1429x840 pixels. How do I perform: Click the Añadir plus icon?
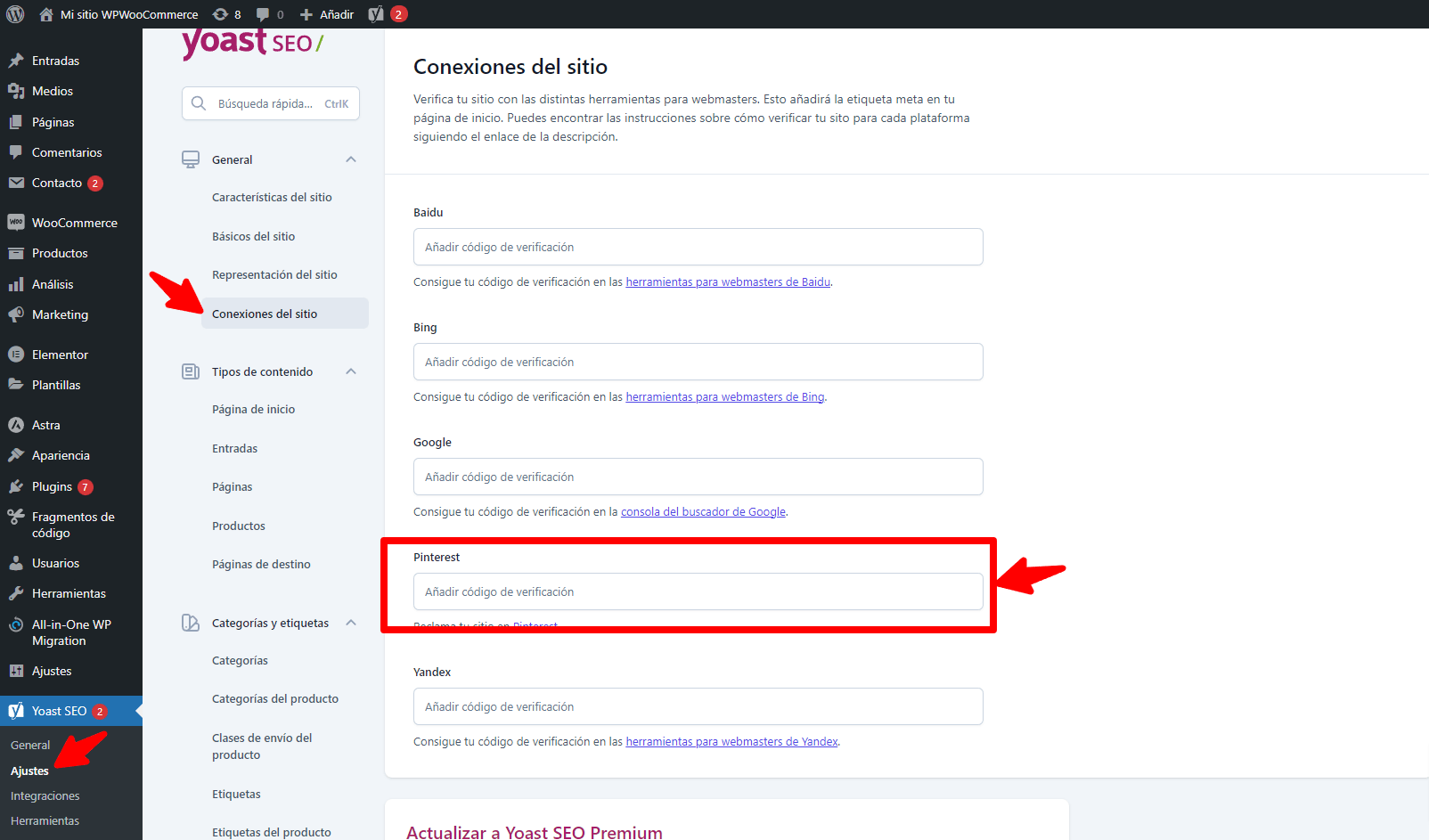[306, 14]
